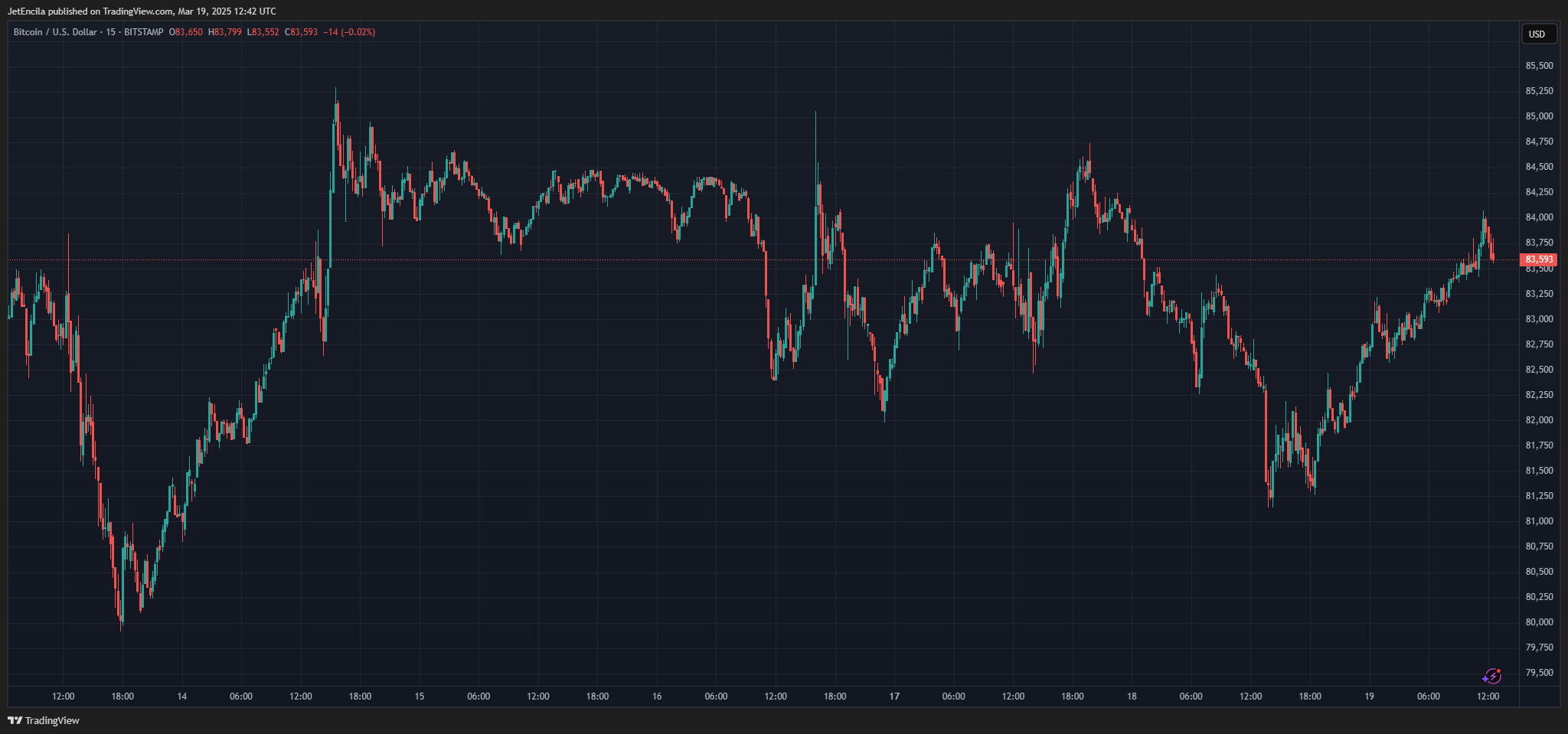
Task: Click the BITSTAMP exchange label
Action: coord(143,32)
